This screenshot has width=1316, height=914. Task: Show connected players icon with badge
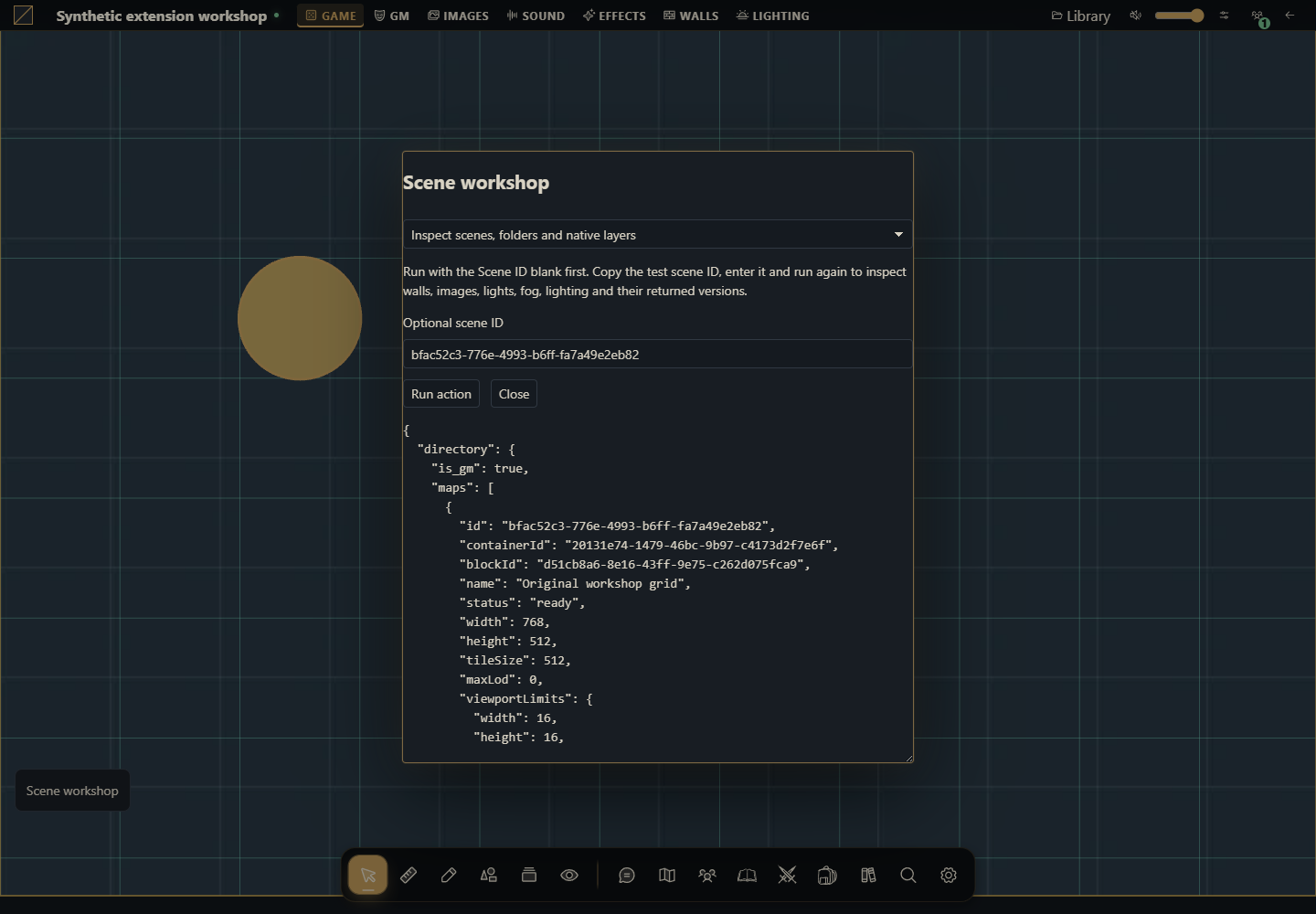coord(1259,16)
